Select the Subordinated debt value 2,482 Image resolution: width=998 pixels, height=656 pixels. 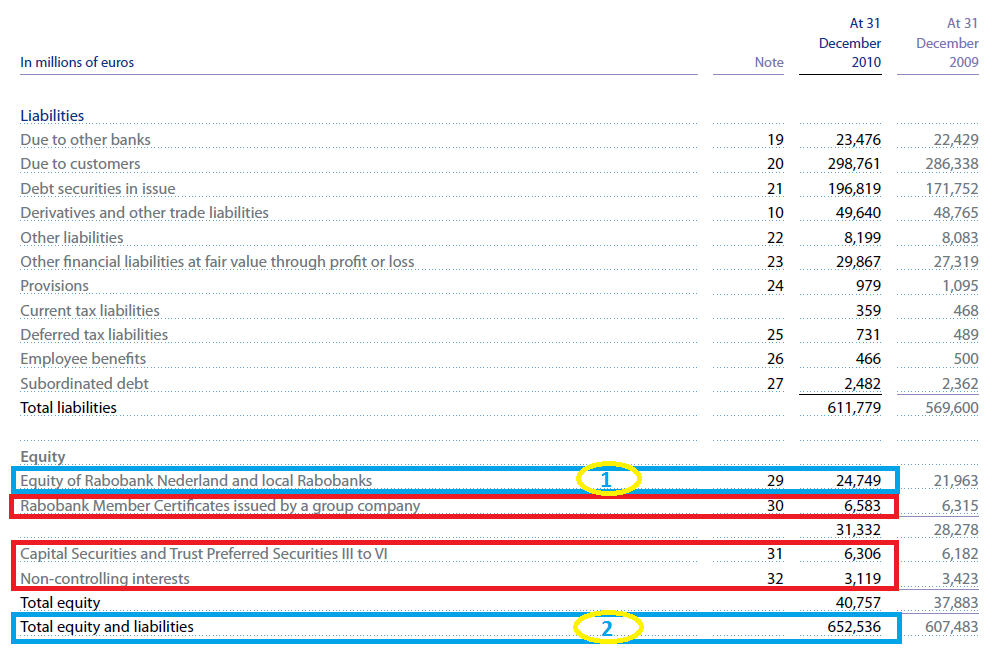862,384
